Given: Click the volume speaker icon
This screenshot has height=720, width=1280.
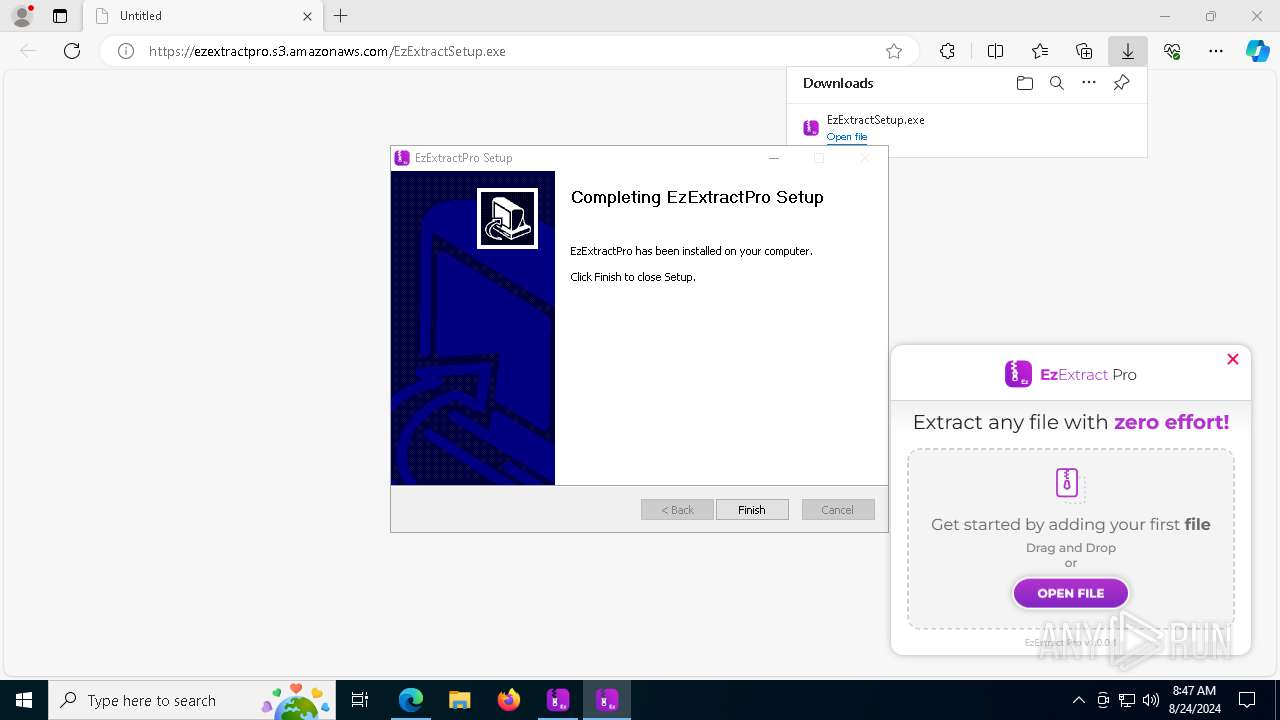Looking at the screenshot, I should tap(1151, 700).
